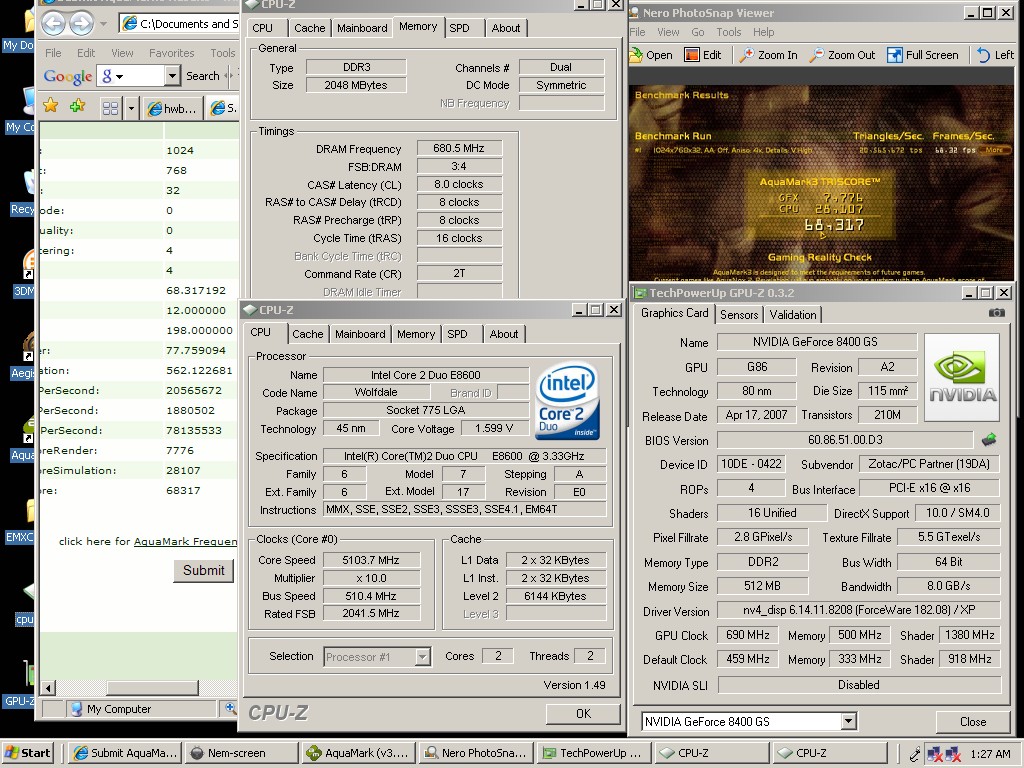Click AquaMark Frequently link
This screenshot has height=768, width=1024.
(x=185, y=541)
